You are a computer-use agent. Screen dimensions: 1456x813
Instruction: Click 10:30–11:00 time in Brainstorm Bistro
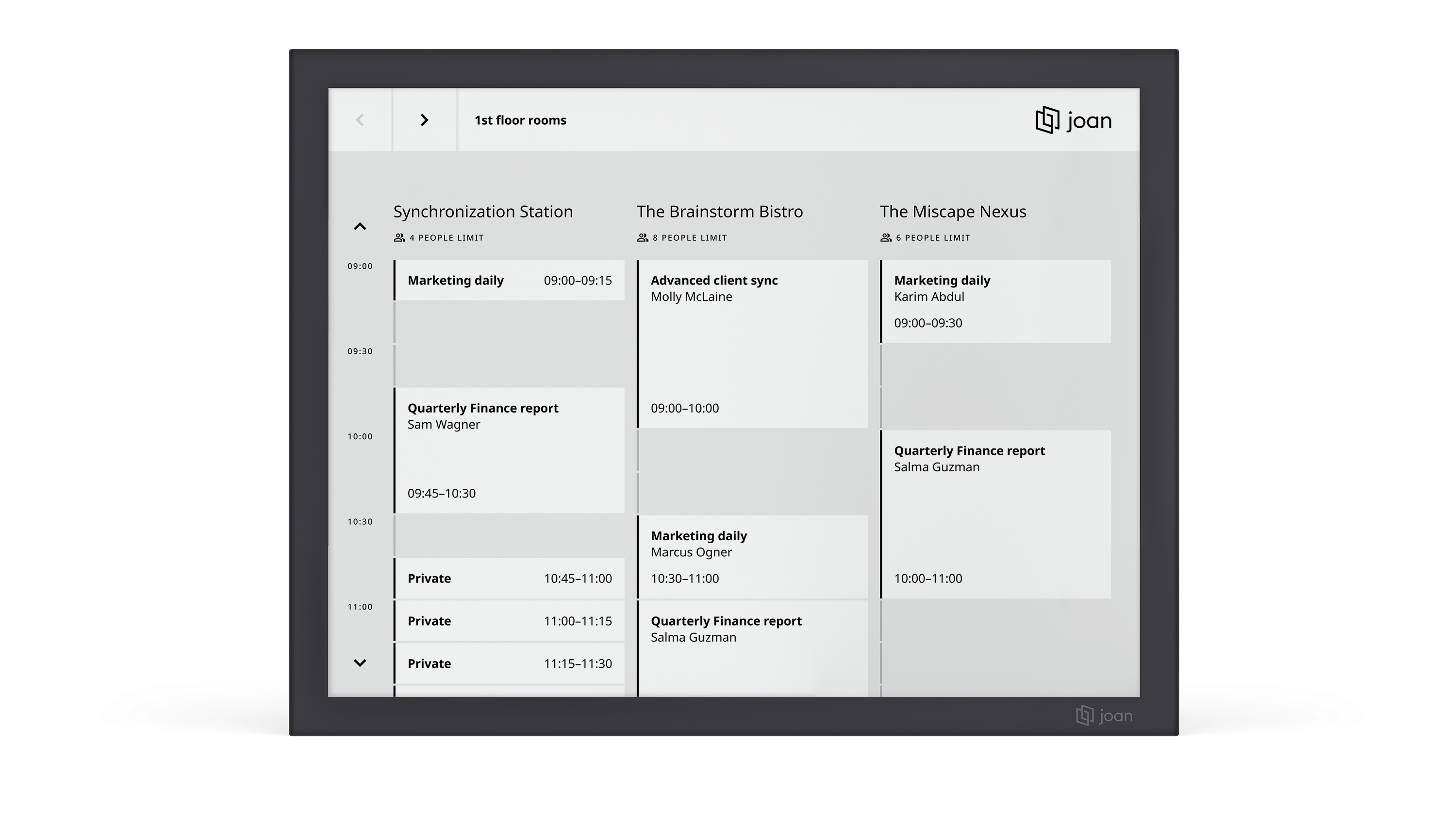(x=684, y=579)
